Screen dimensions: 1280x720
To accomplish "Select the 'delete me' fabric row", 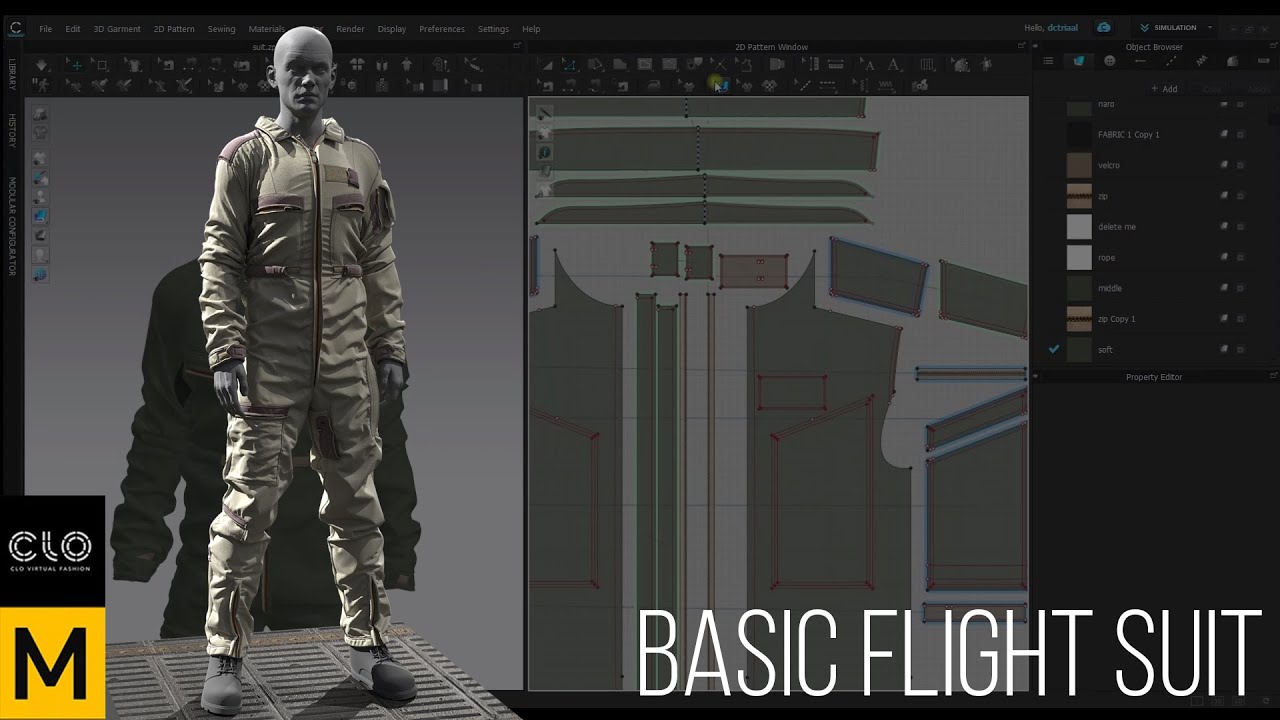I will 1155,227.
